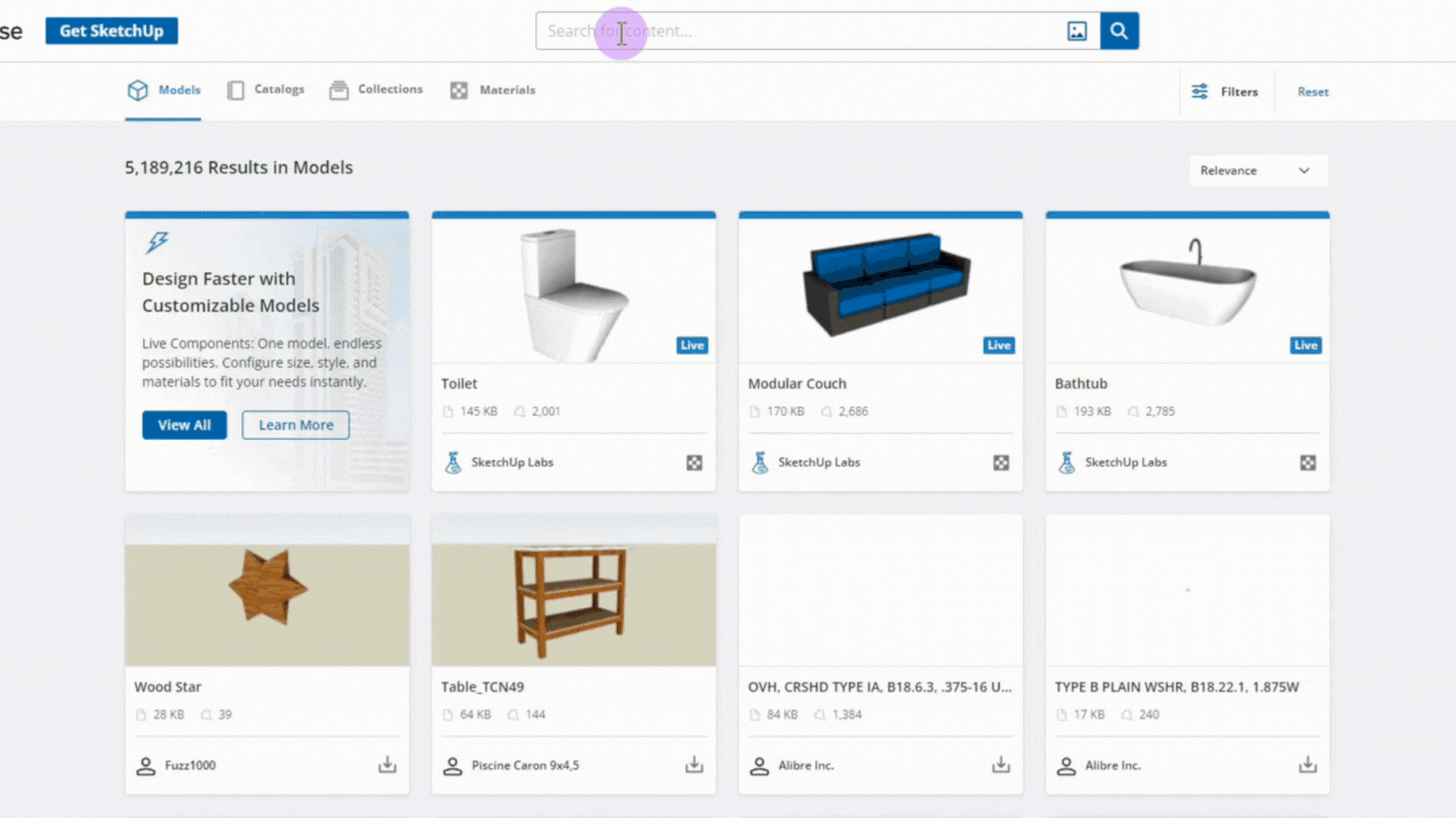Click materials icon on Modular Couch card
Image resolution: width=1456 pixels, height=818 pixels.
point(1001,463)
